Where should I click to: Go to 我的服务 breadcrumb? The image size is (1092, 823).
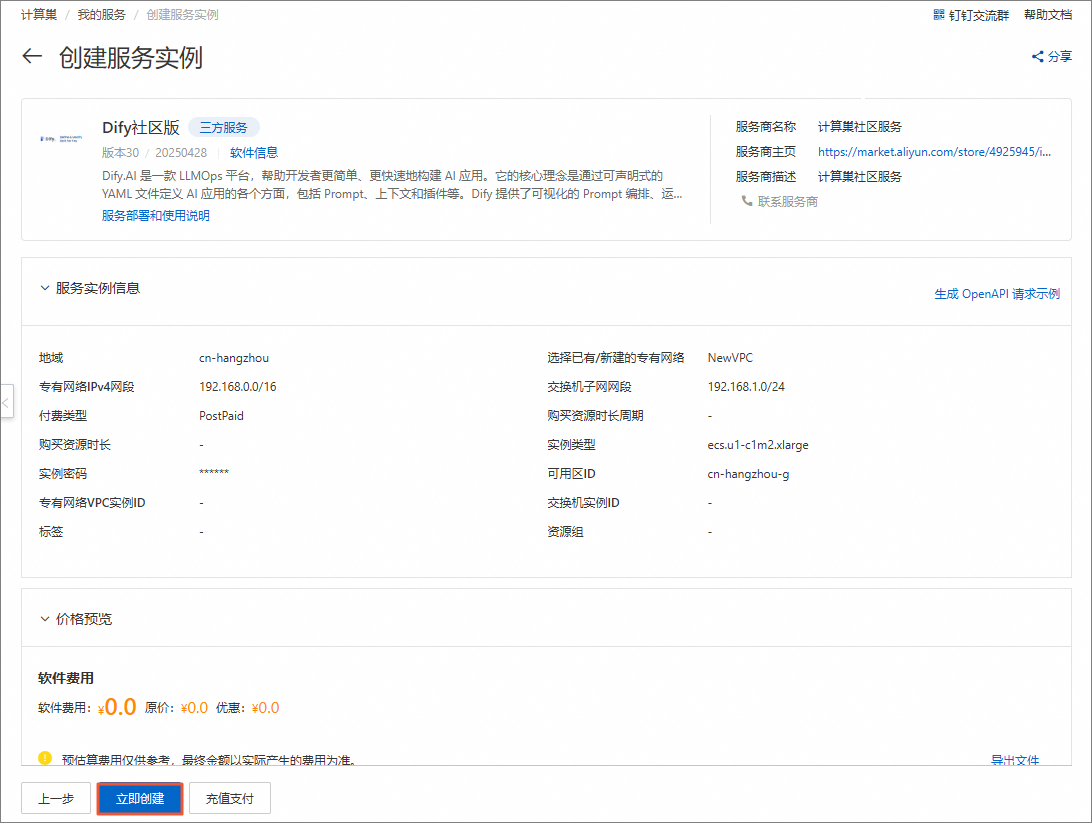coord(102,15)
